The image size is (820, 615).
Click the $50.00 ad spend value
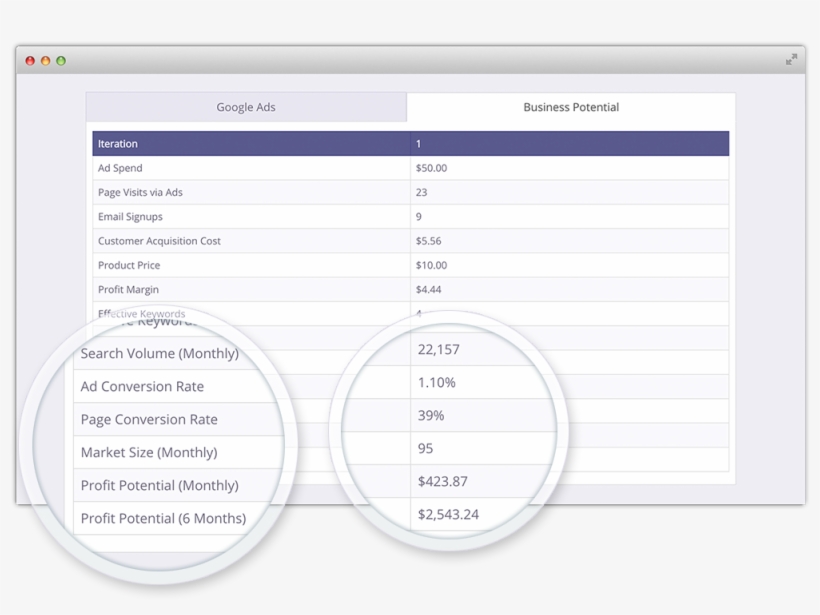pos(431,168)
